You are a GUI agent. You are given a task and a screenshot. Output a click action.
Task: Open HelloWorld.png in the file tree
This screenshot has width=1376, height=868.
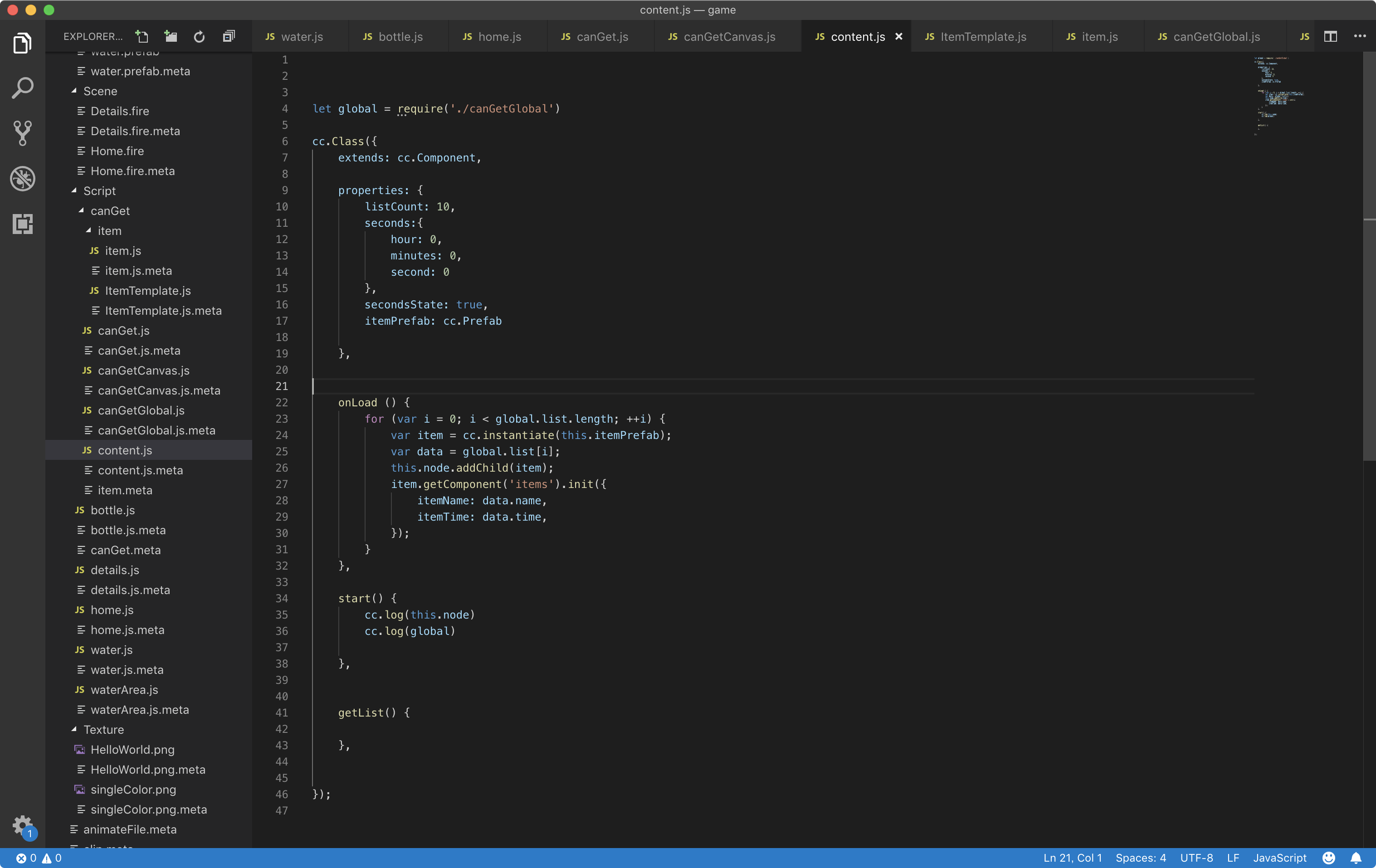132,750
